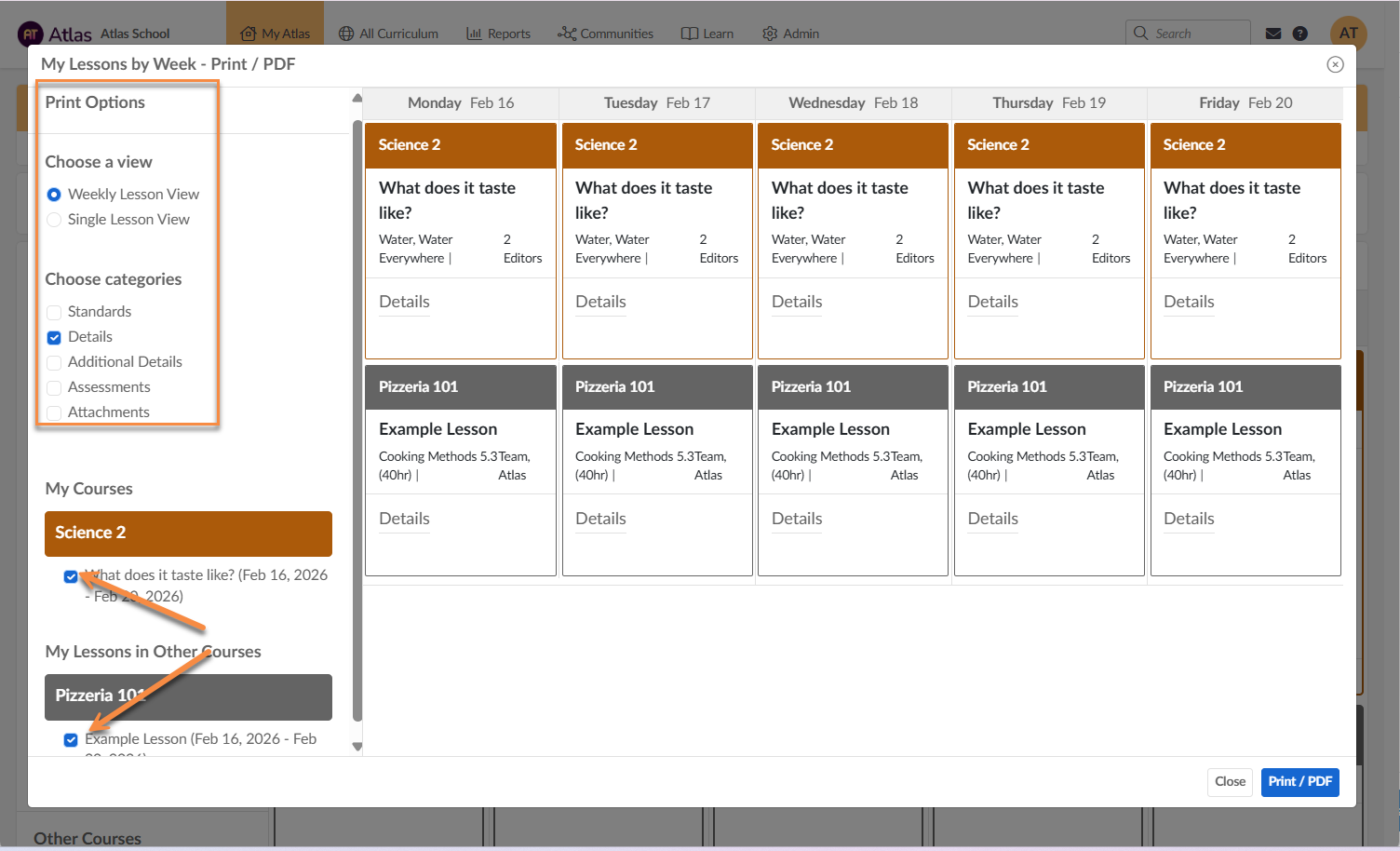1400x851 pixels.
Task: Click the Atlas logo icon
Action: 31,34
